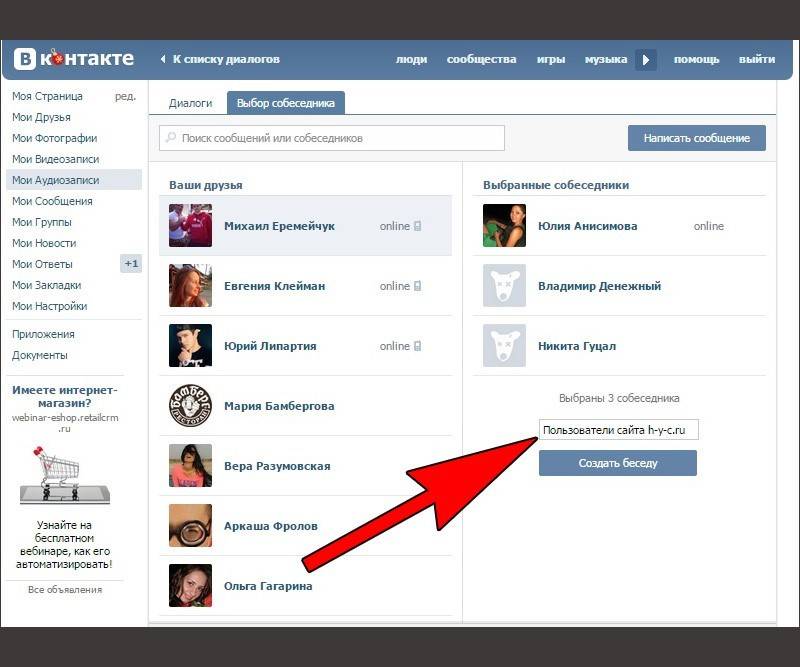Click the search magnifier icon
Screen dimensions: 800x667
(x=171, y=138)
